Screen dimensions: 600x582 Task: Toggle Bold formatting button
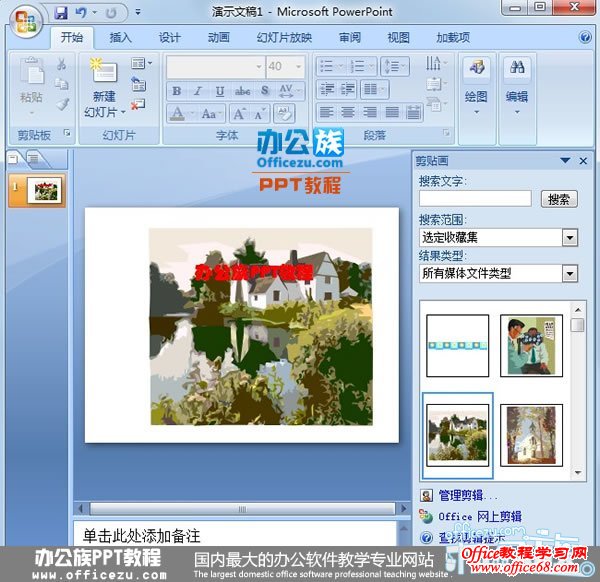tap(177, 90)
